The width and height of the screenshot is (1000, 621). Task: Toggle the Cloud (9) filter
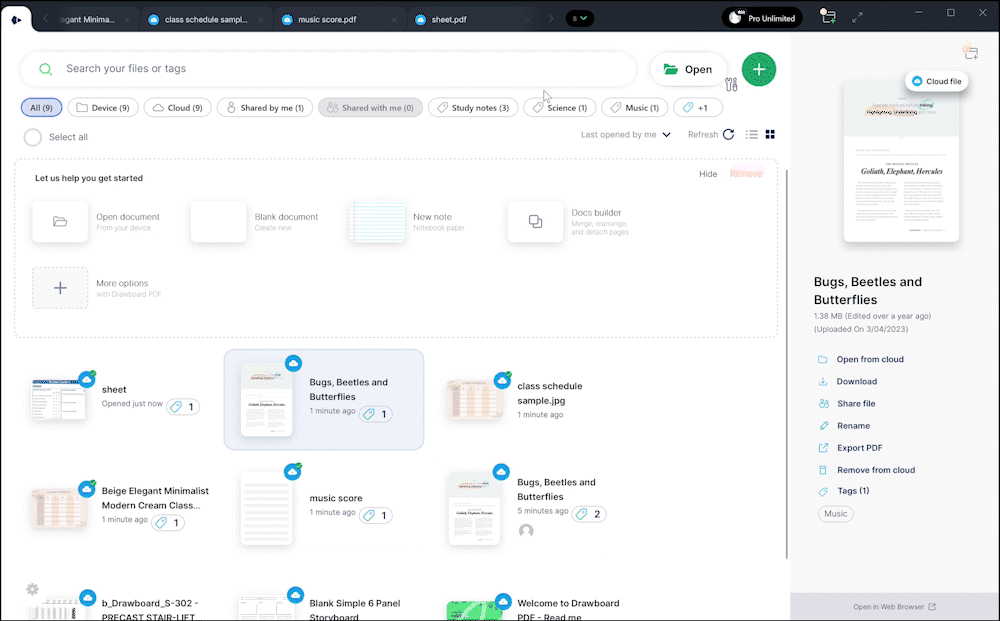177,108
